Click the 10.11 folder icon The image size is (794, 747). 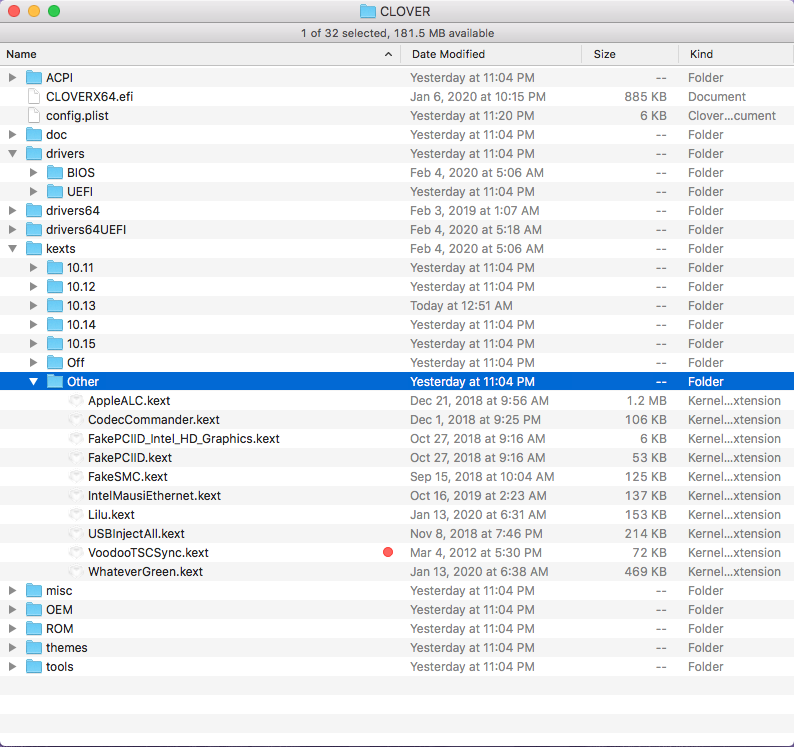[55, 267]
